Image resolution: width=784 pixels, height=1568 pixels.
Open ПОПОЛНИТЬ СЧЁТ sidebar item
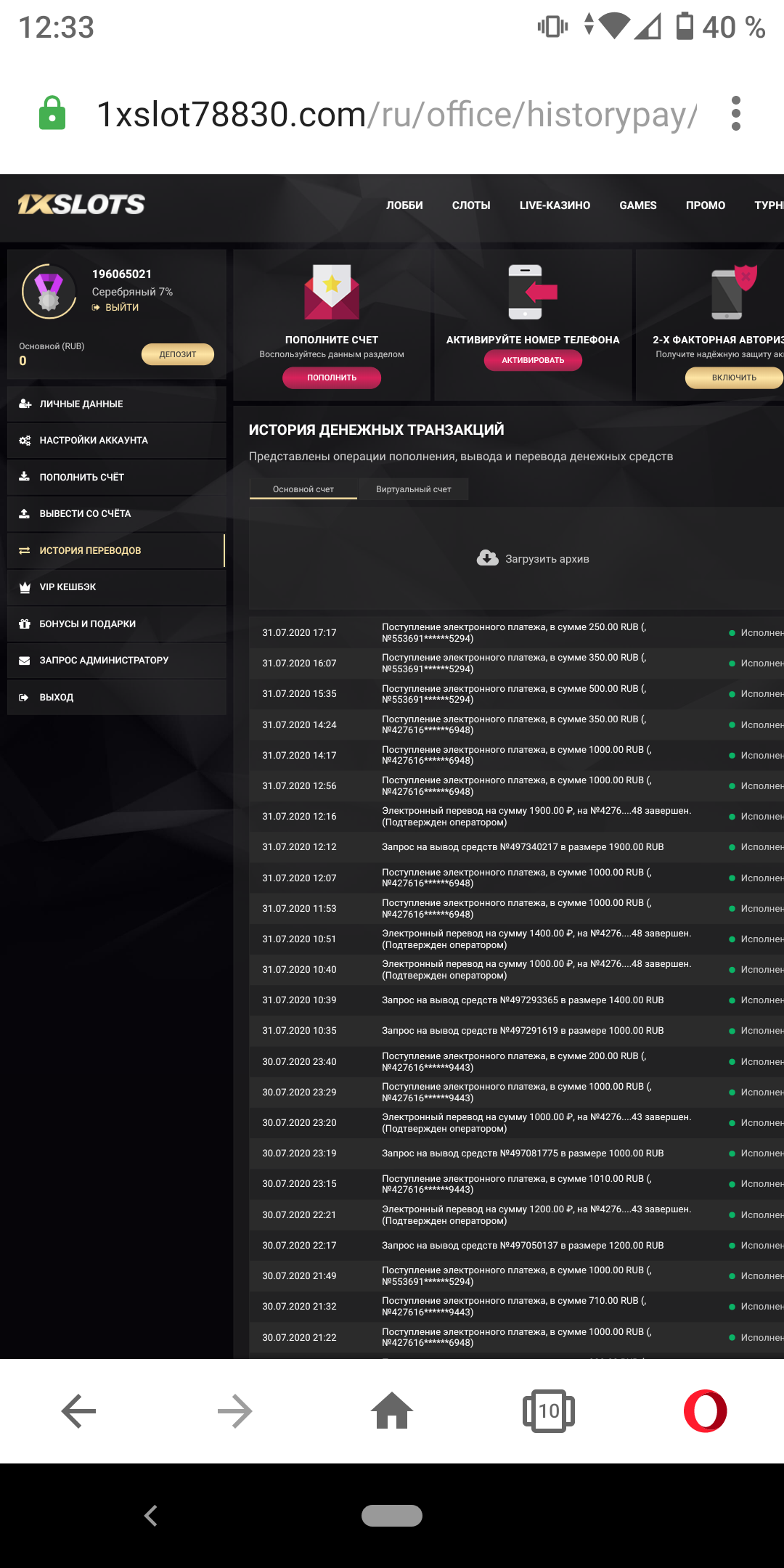pos(116,477)
